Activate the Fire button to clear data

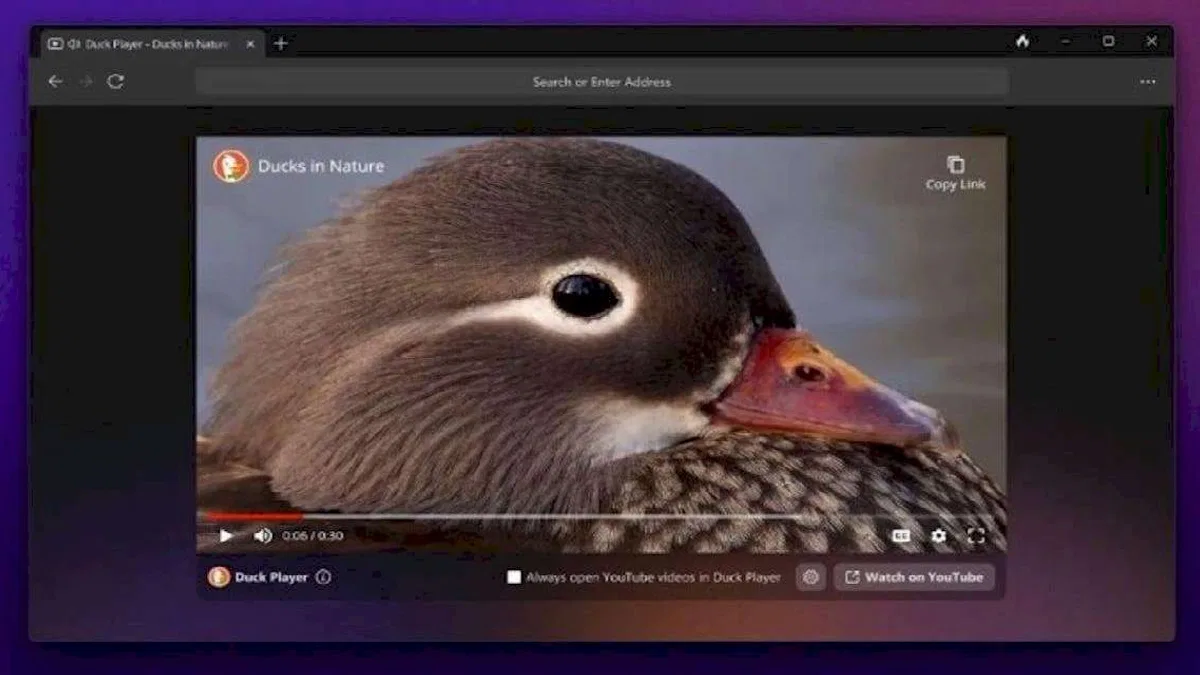click(1022, 42)
